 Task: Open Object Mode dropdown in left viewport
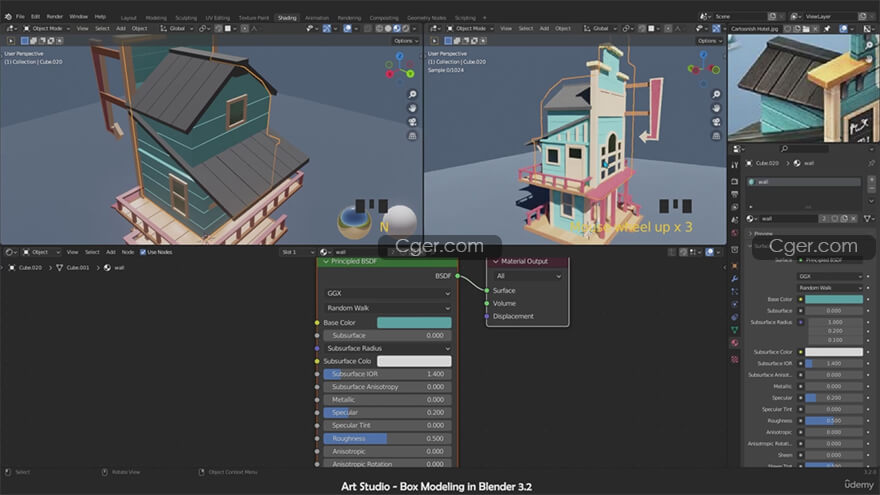[47, 29]
